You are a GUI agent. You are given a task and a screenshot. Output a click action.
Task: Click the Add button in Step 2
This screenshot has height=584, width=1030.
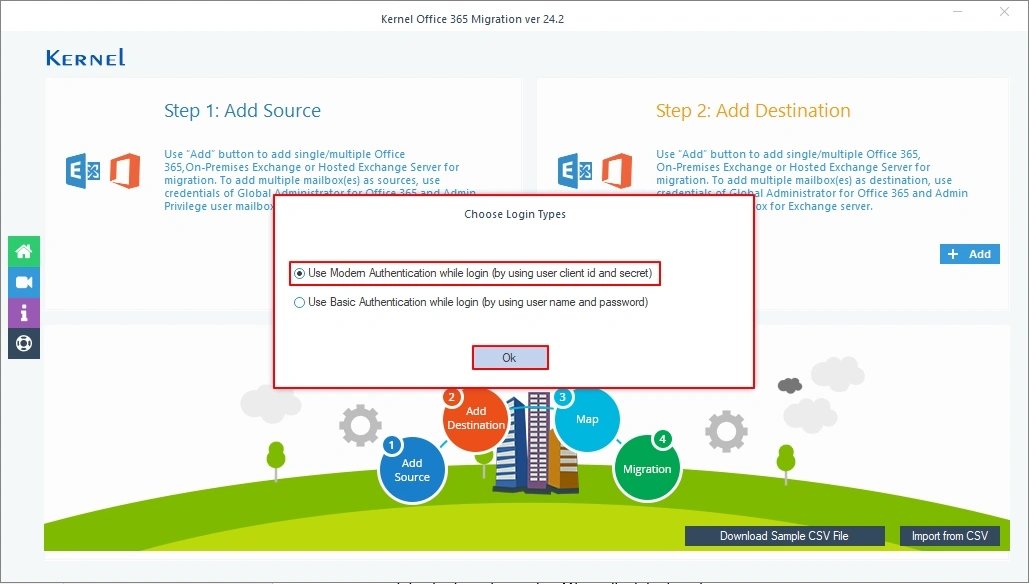(x=969, y=254)
